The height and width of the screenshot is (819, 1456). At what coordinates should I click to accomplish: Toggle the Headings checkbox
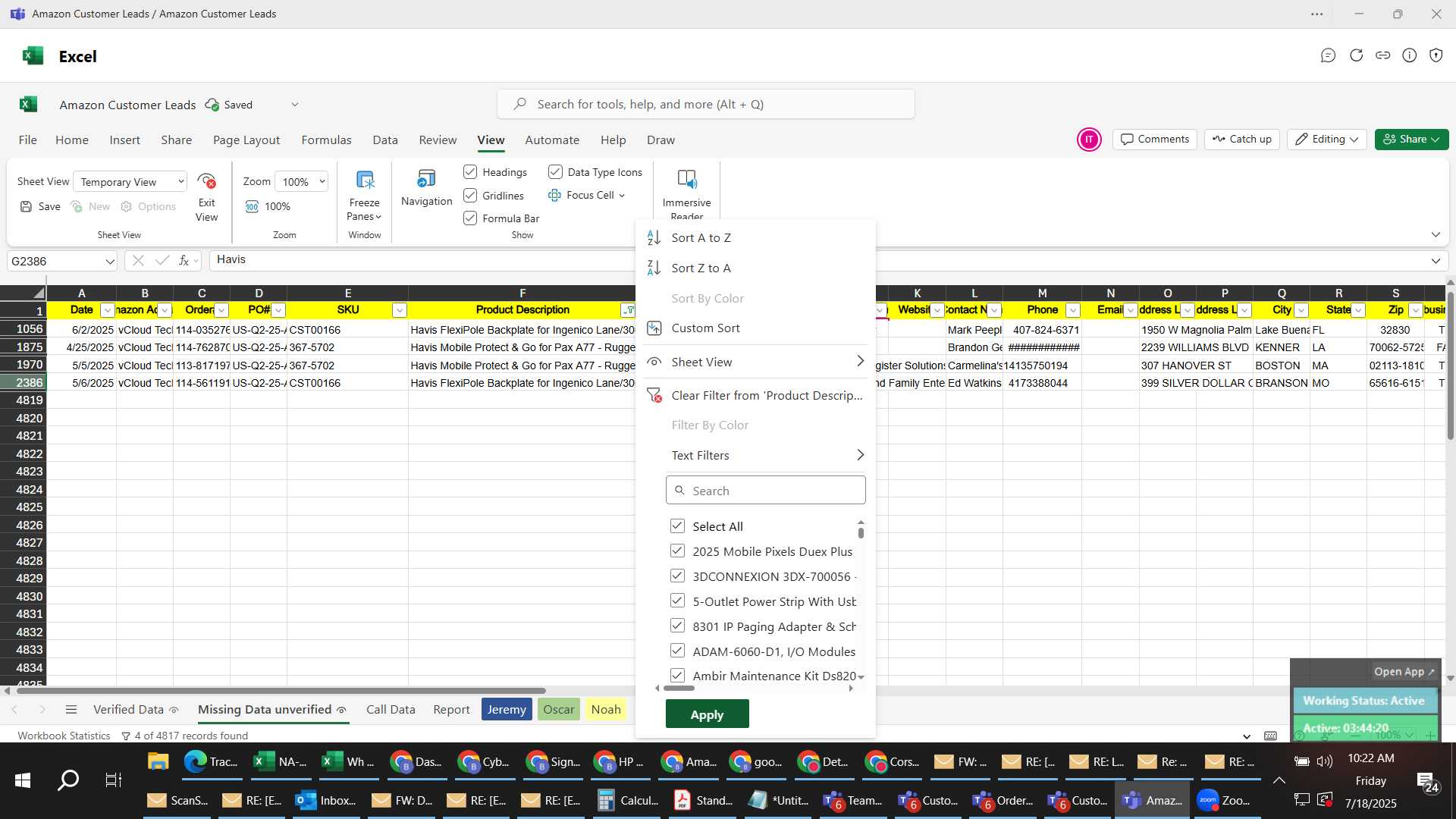point(470,172)
